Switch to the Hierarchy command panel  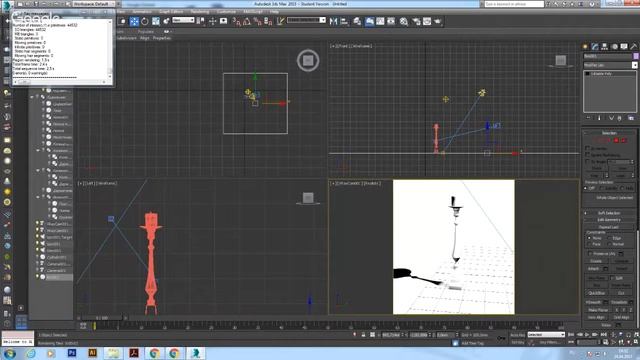[x=605, y=47]
